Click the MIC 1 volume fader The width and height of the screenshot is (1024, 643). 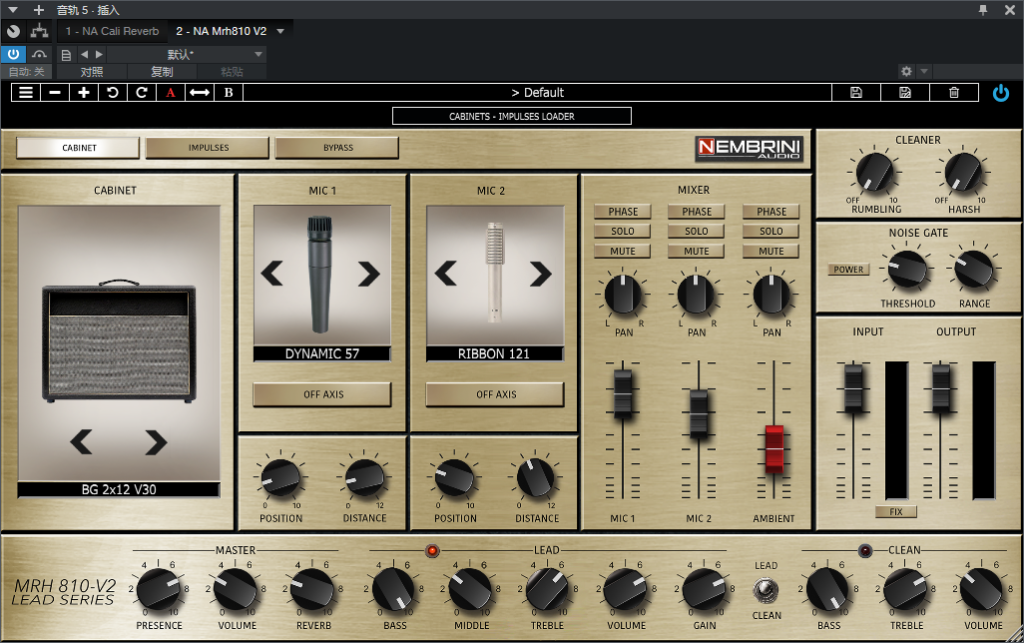pyautogui.click(x=623, y=392)
